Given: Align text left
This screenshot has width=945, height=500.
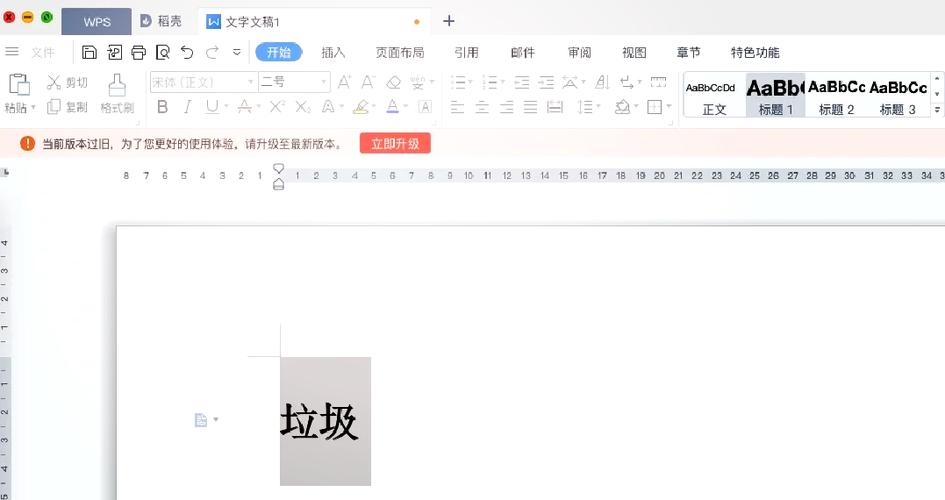Looking at the screenshot, I should pos(457,107).
